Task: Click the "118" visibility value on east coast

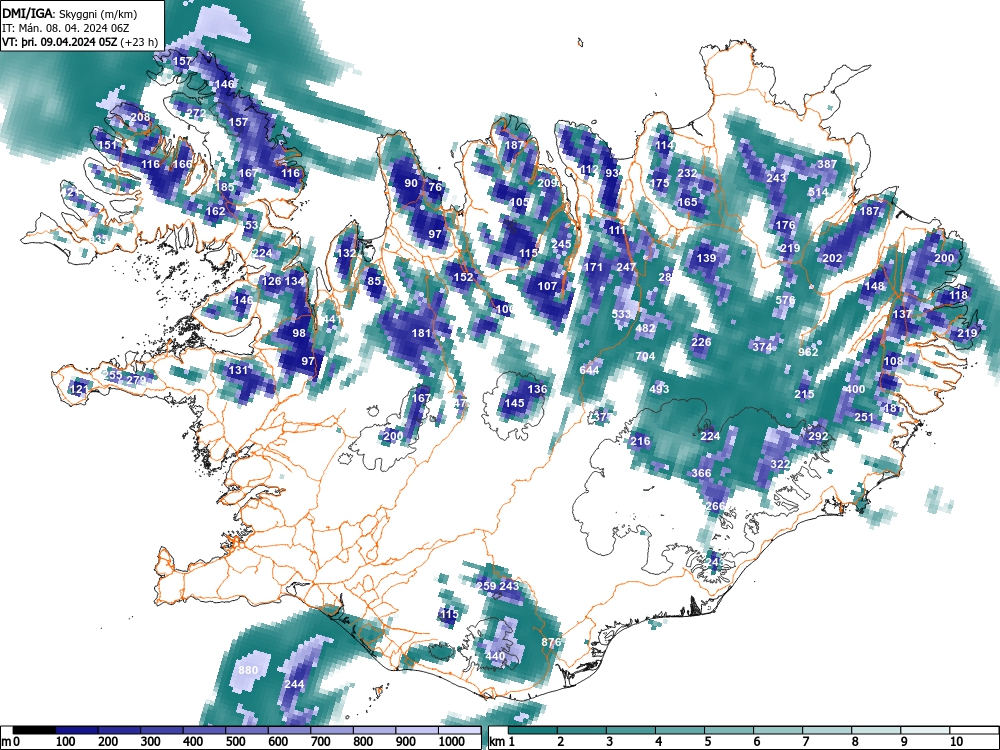Action: pyautogui.click(x=959, y=295)
